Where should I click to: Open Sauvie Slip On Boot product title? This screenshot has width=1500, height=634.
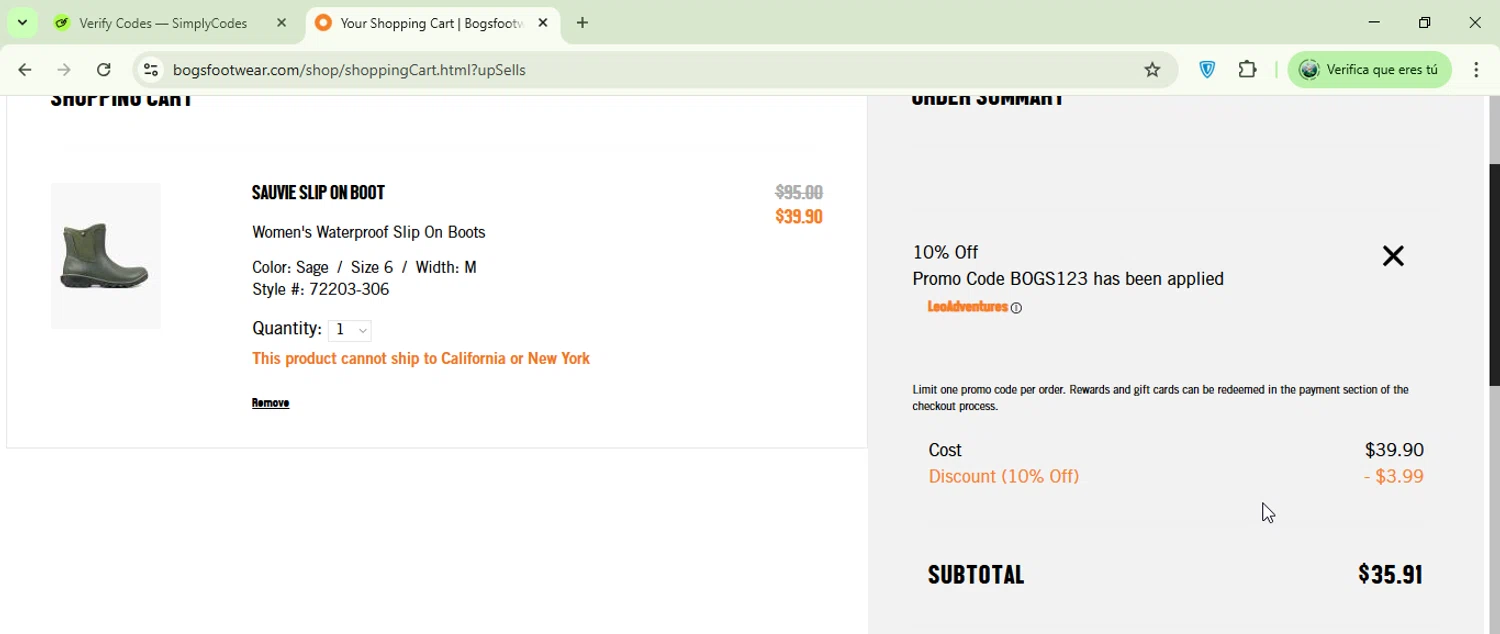click(x=318, y=192)
